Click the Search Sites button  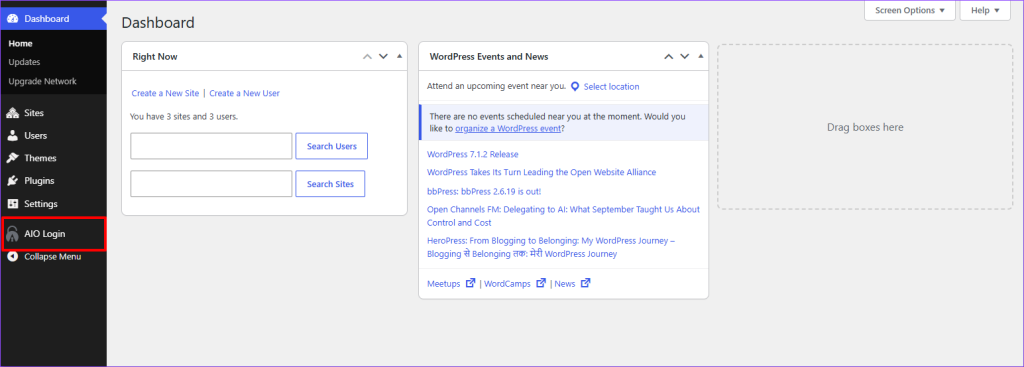tap(330, 184)
